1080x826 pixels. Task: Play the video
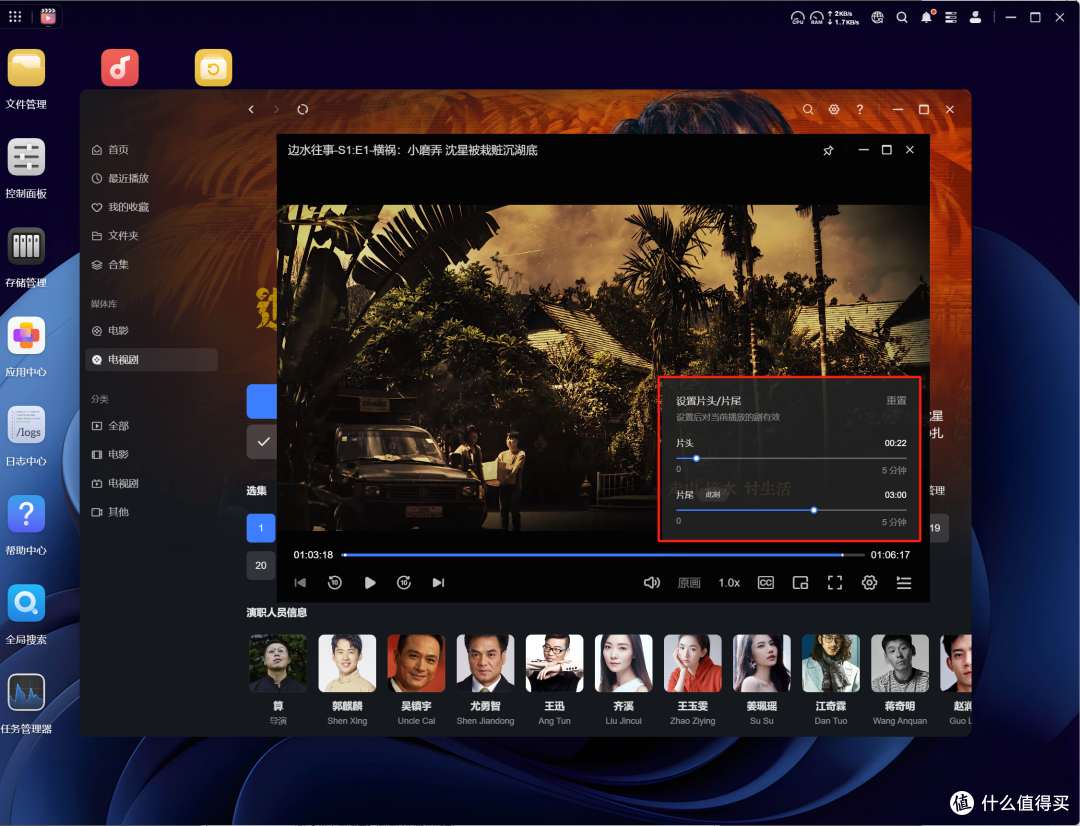[x=370, y=583]
